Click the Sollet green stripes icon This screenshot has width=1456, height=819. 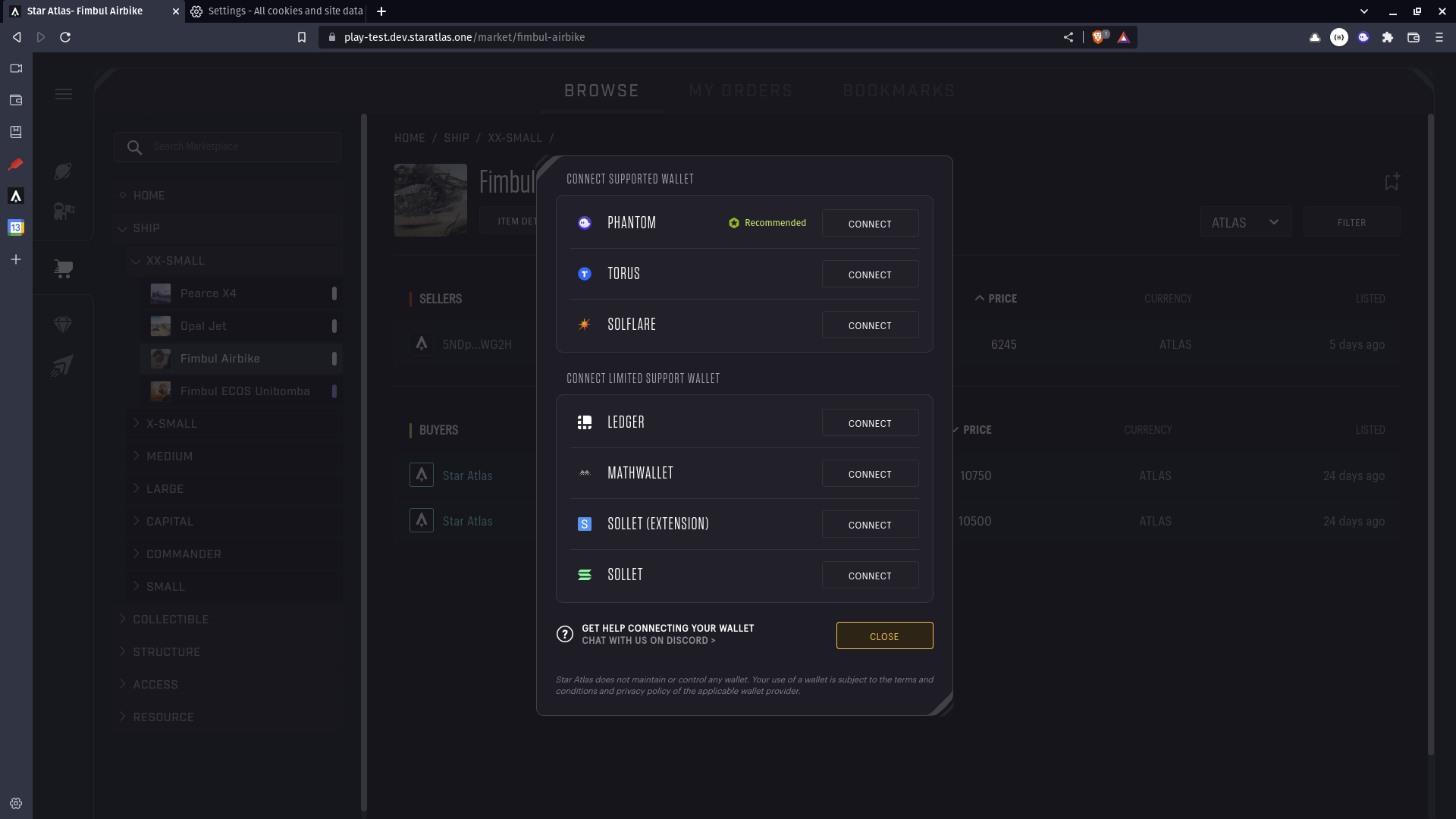coord(585,575)
